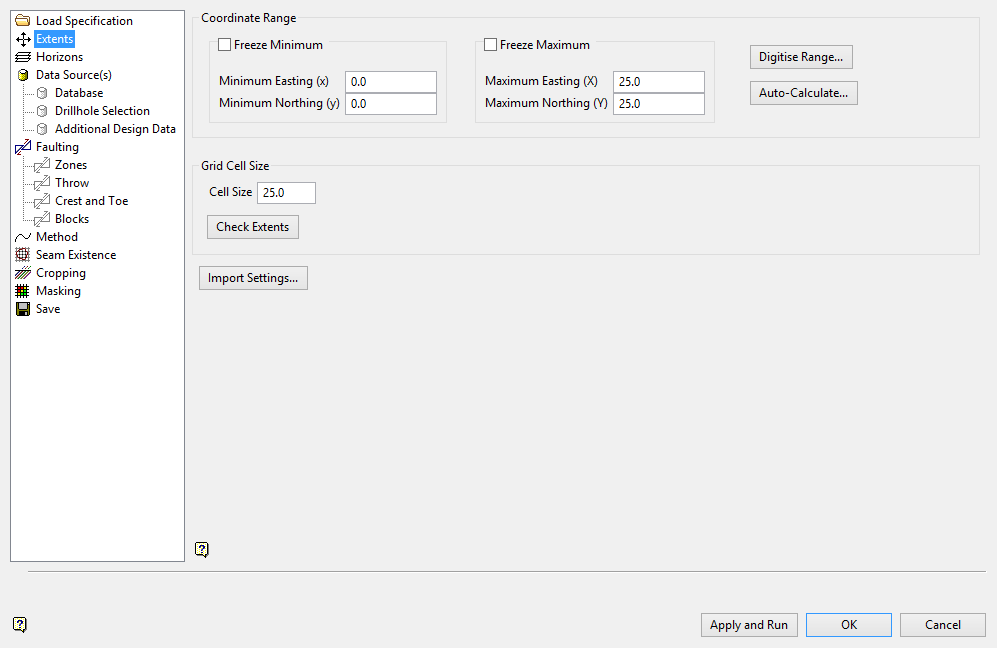Open the Database tree entry
Screen dimensions: 997x648
click(79, 93)
